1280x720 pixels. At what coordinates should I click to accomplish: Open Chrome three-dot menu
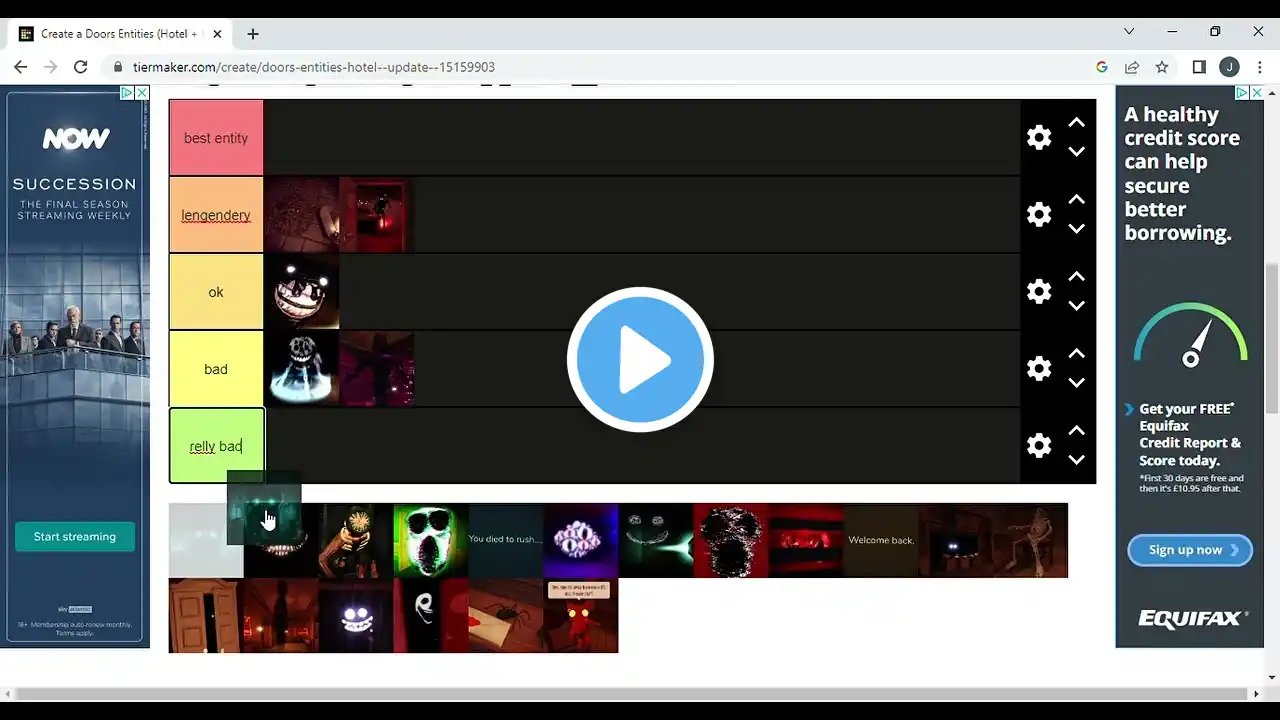[x=1259, y=67]
